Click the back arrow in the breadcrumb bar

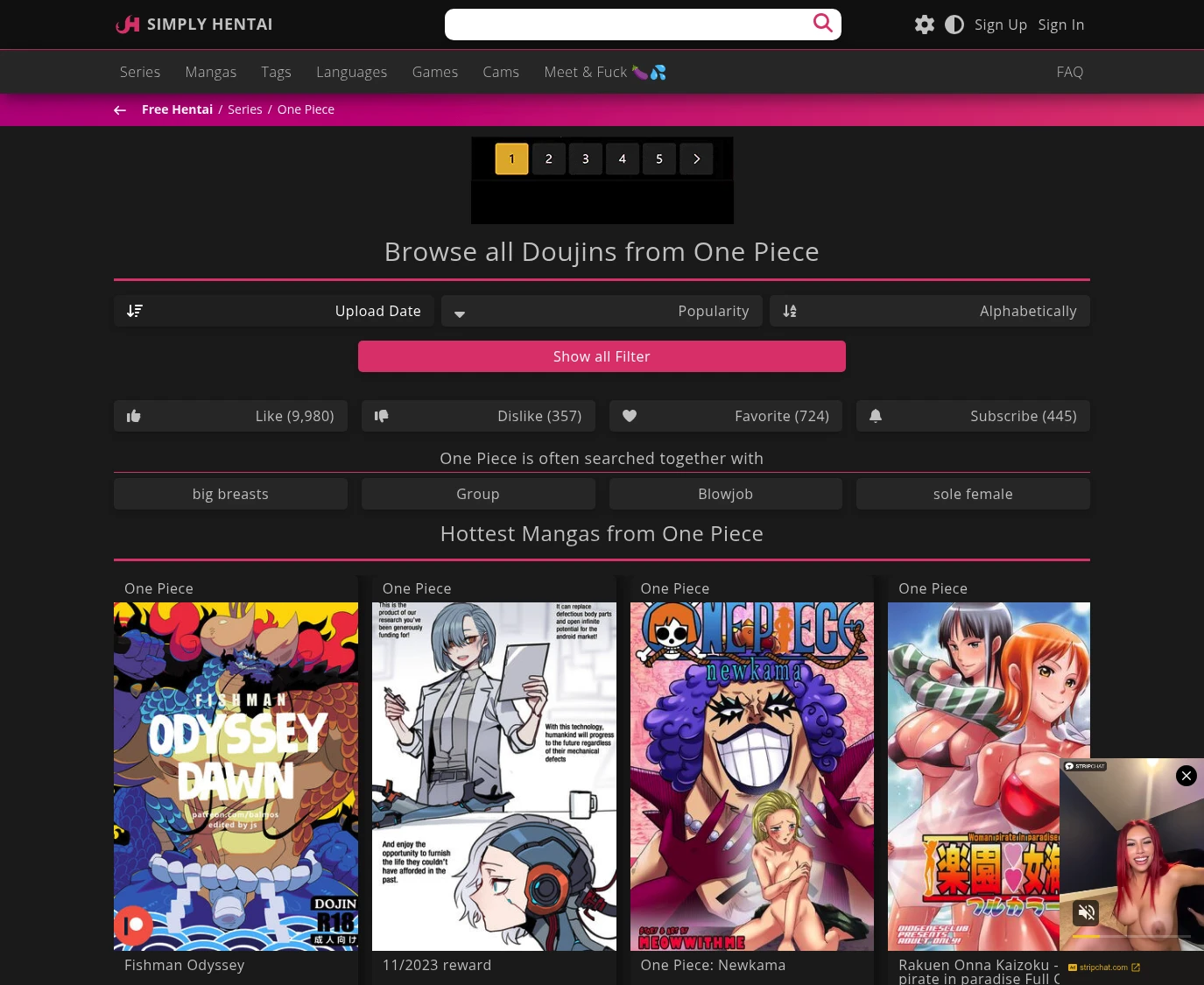(120, 110)
